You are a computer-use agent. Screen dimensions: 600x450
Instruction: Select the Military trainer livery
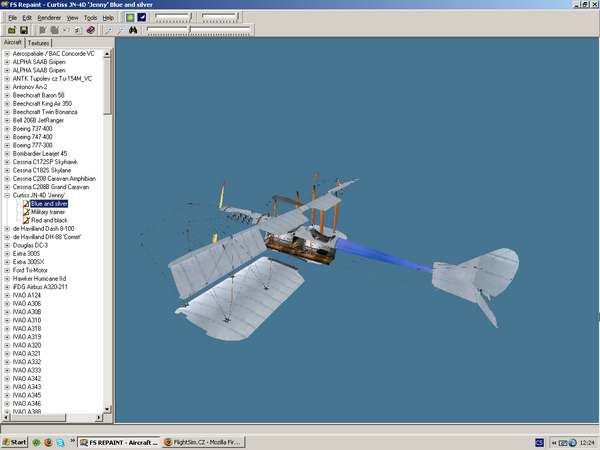48,212
